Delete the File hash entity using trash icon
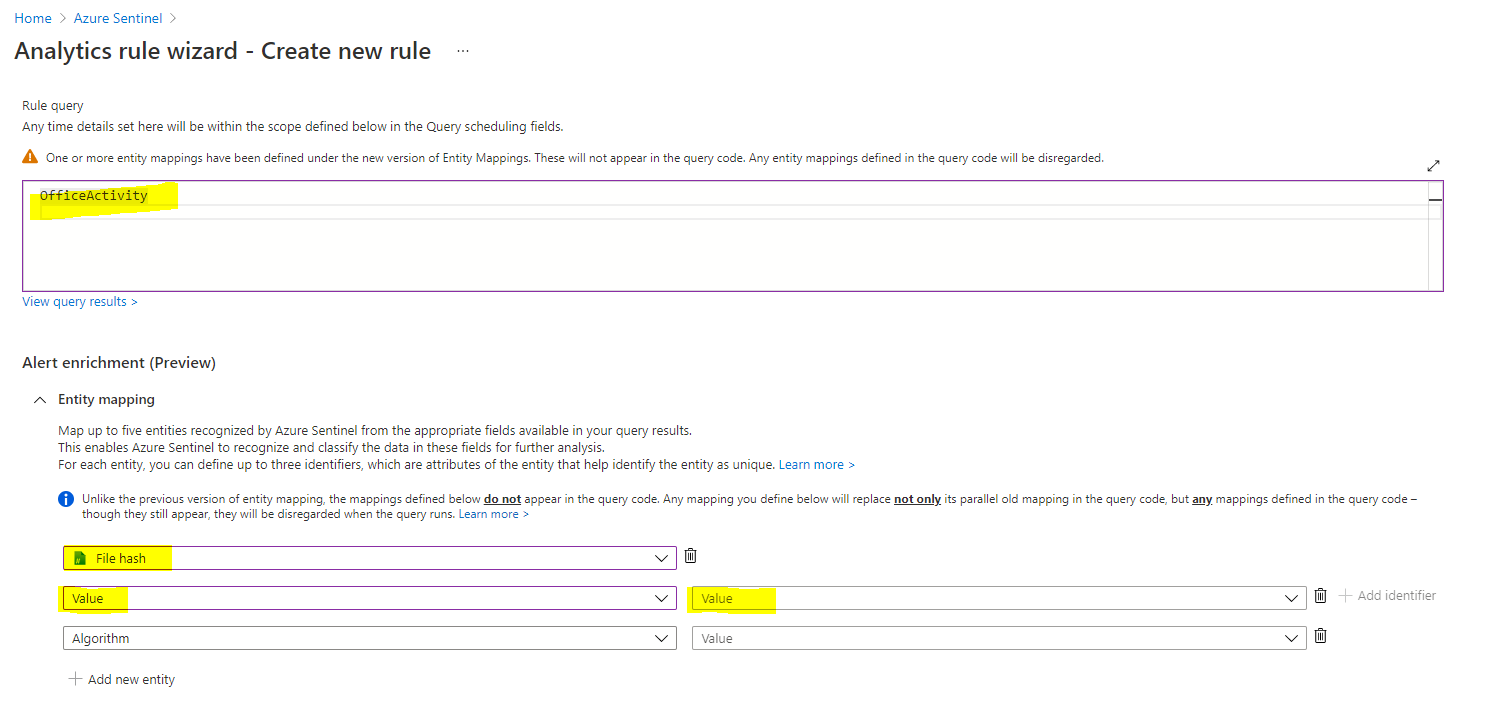Screen dimensions: 1485x704 tap(690, 556)
